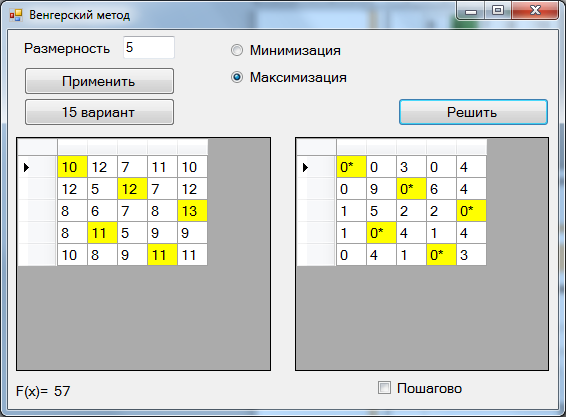Click the top-left highlighted 0* cell in the right grid
Image resolution: width=566 pixels, height=417 pixels.
pyautogui.click(x=352, y=167)
